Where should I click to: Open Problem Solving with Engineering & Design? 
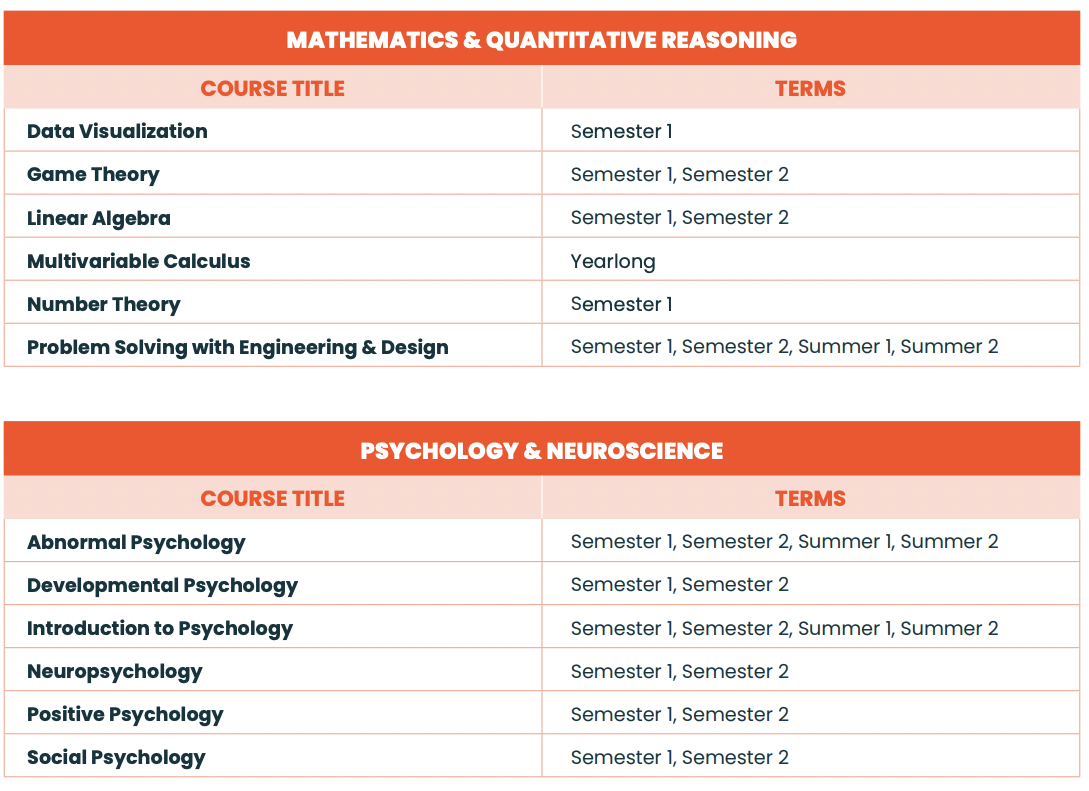pos(238,347)
